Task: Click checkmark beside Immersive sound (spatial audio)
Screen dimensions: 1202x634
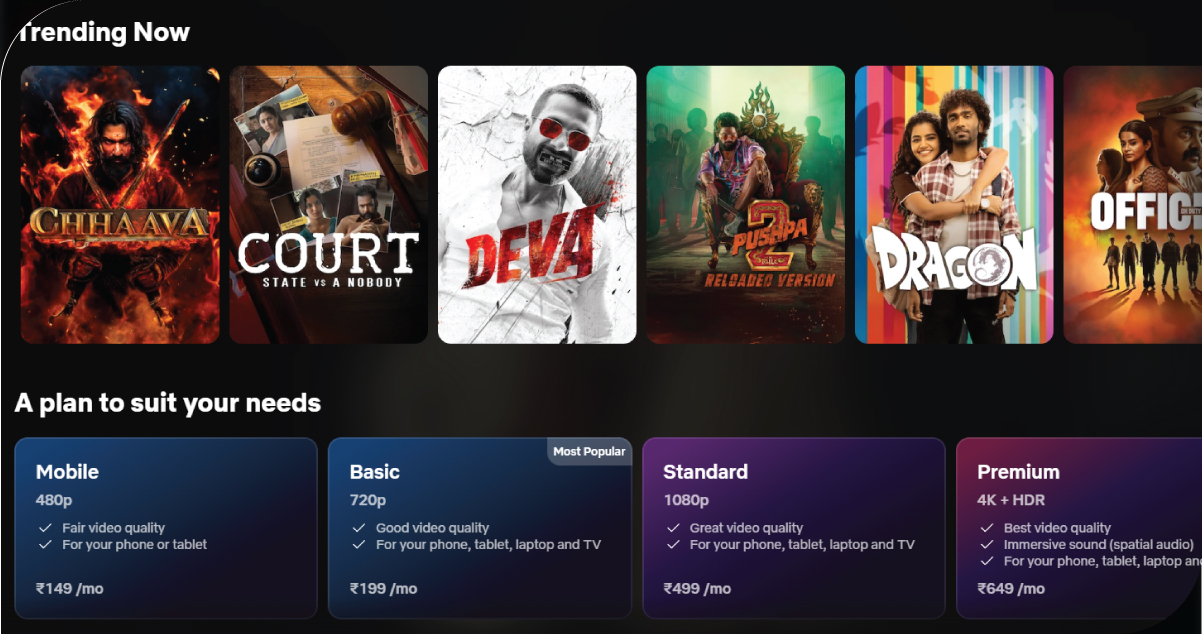Action: coord(986,545)
